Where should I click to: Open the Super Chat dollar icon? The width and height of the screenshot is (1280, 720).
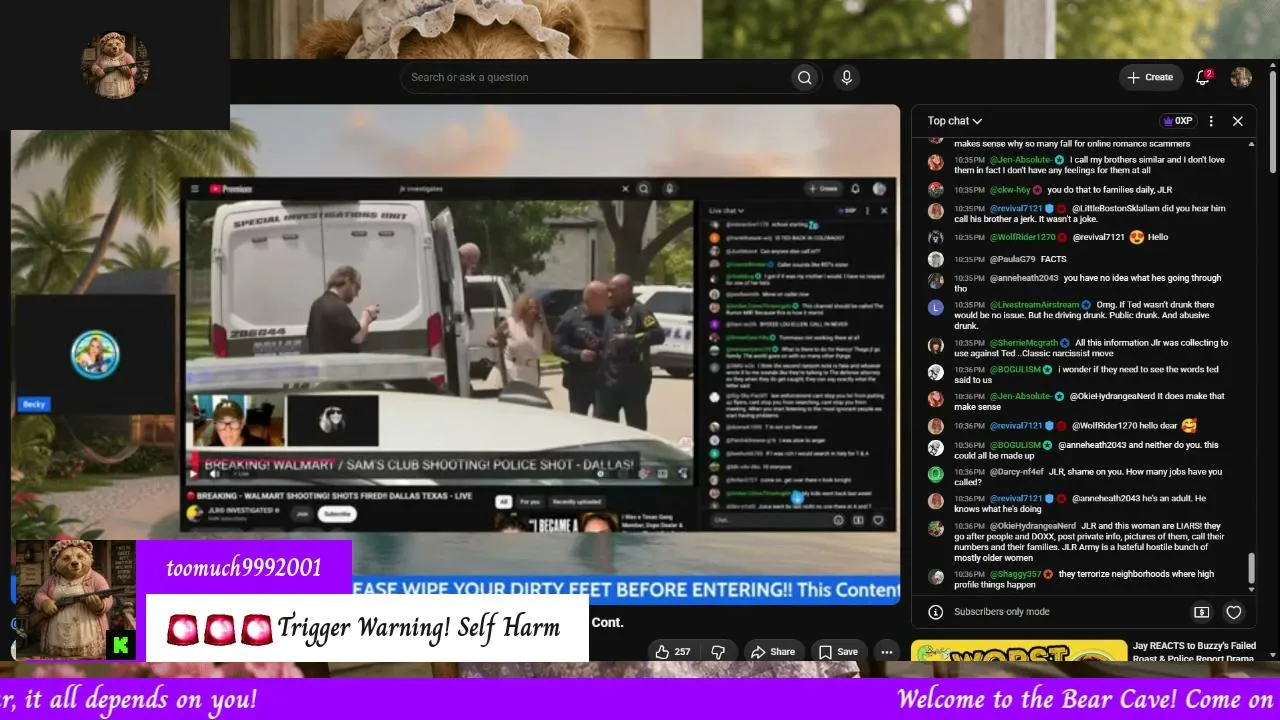(1202, 612)
